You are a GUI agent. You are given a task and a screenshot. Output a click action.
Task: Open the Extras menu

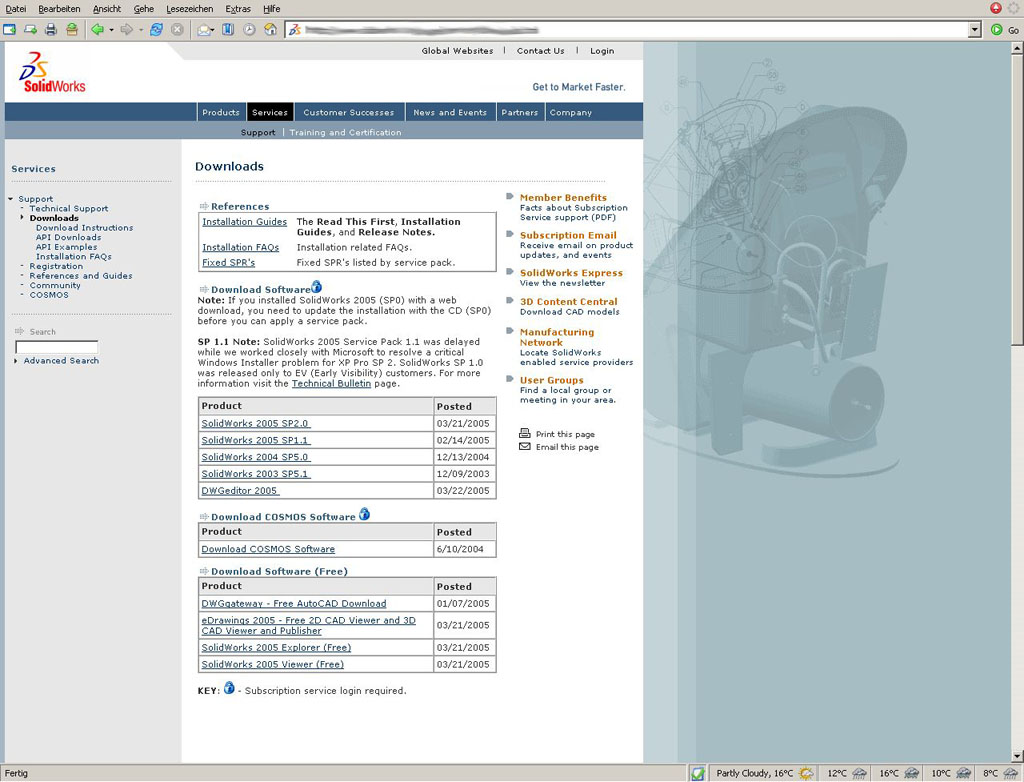tap(238, 8)
